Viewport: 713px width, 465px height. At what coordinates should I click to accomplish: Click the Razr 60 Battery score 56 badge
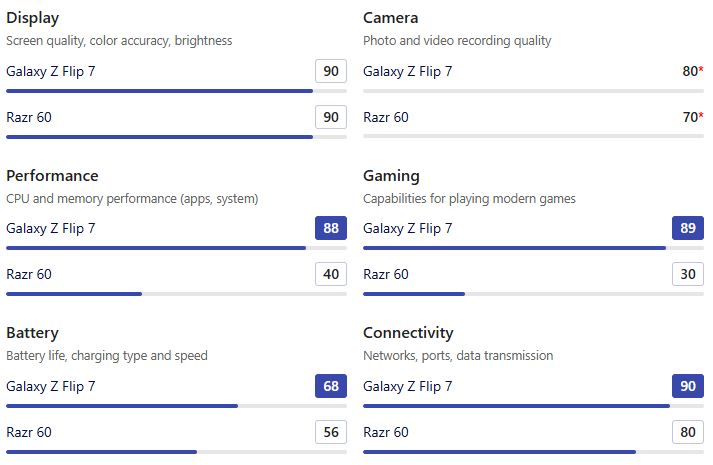tap(331, 432)
